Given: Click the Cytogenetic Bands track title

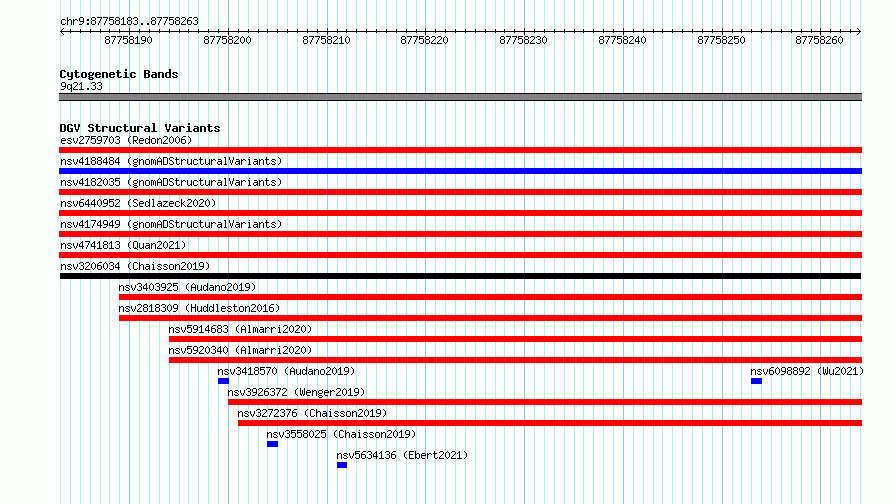Looking at the screenshot, I should [119, 74].
